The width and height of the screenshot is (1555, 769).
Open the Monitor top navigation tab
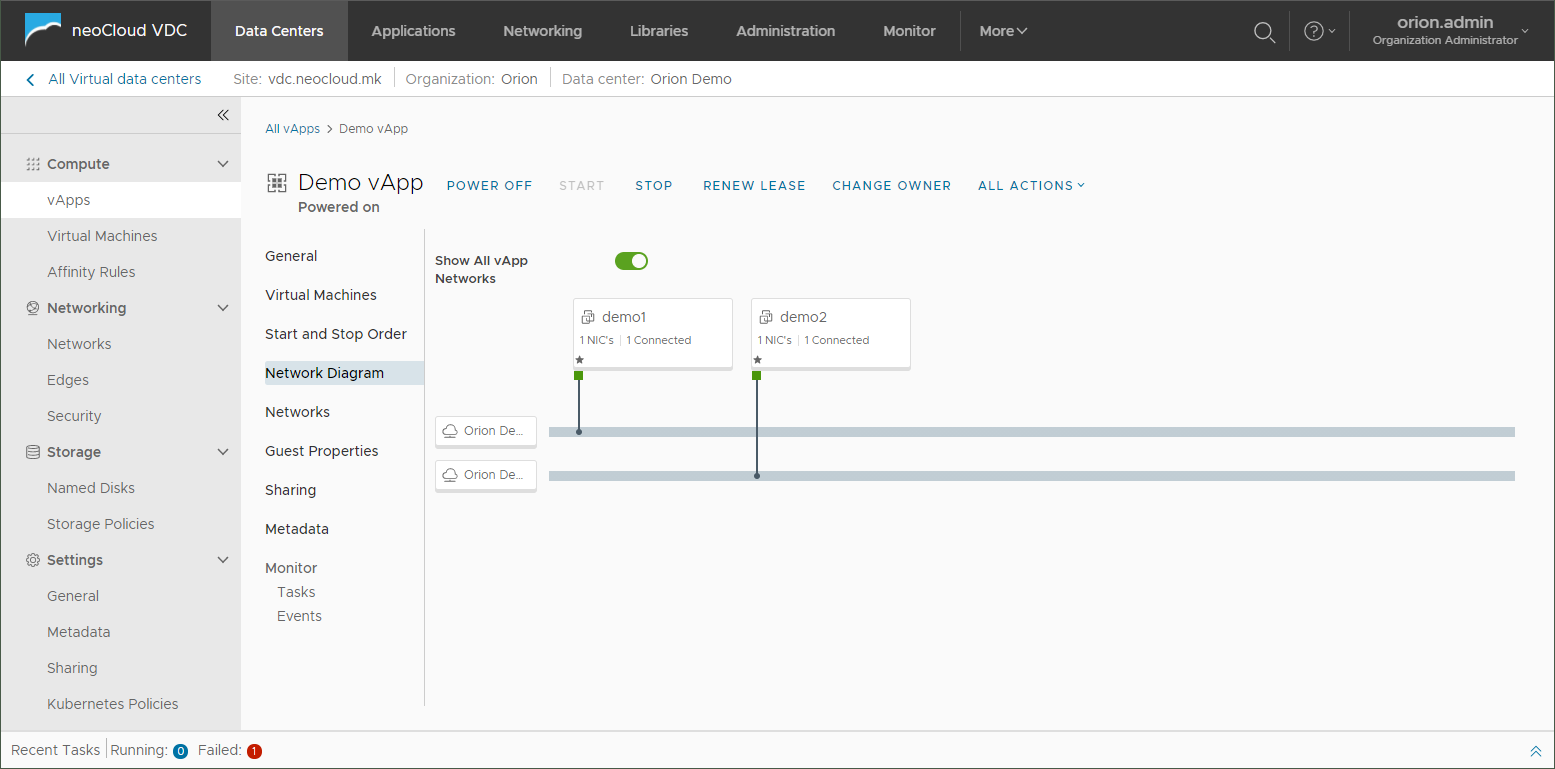909,31
